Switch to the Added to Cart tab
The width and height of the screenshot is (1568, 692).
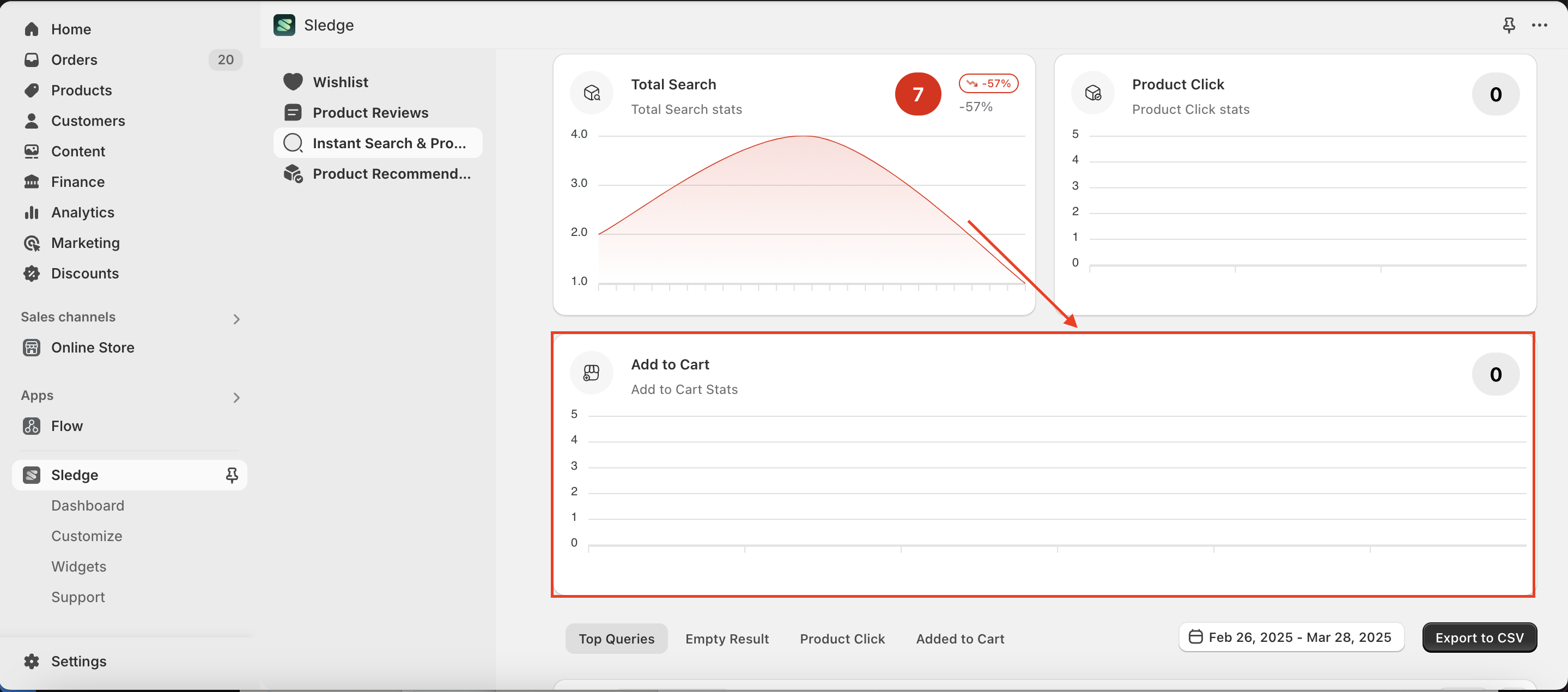coord(960,639)
